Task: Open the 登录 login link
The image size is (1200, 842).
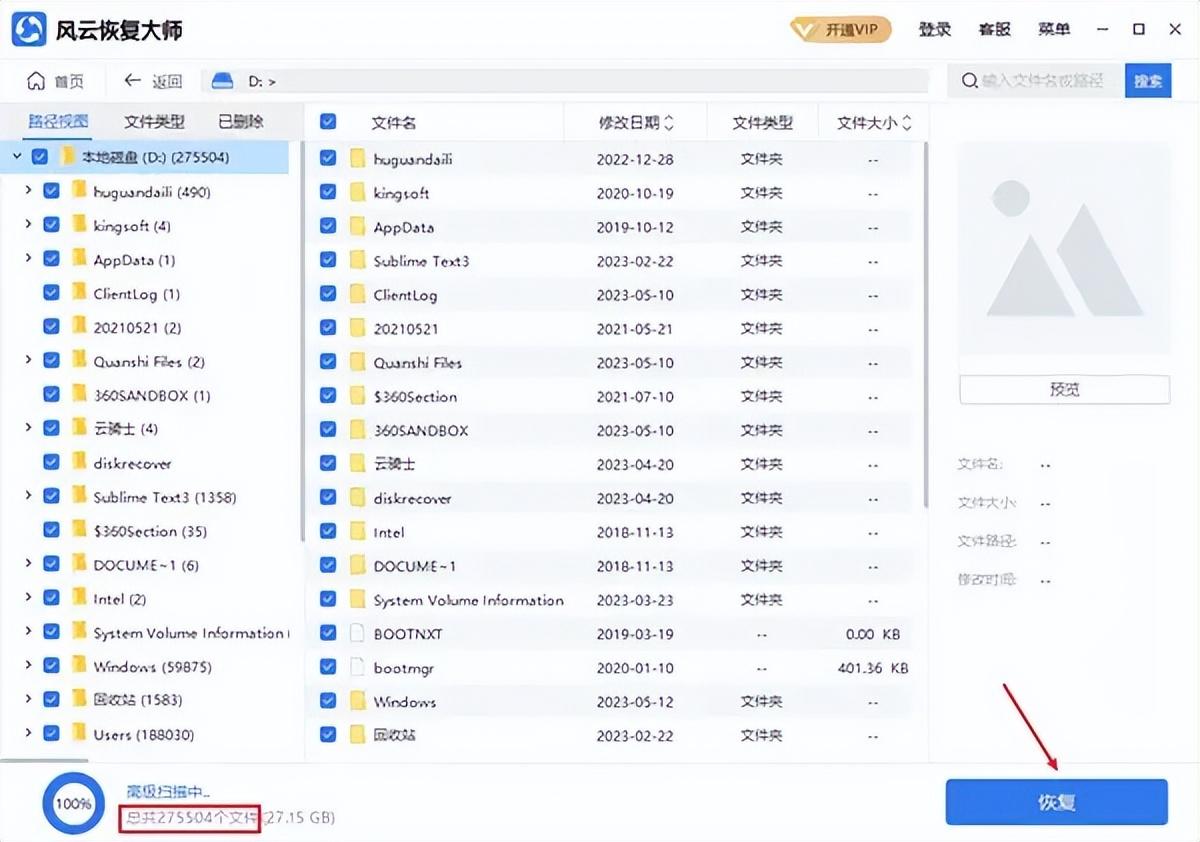Action: click(935, 29)
